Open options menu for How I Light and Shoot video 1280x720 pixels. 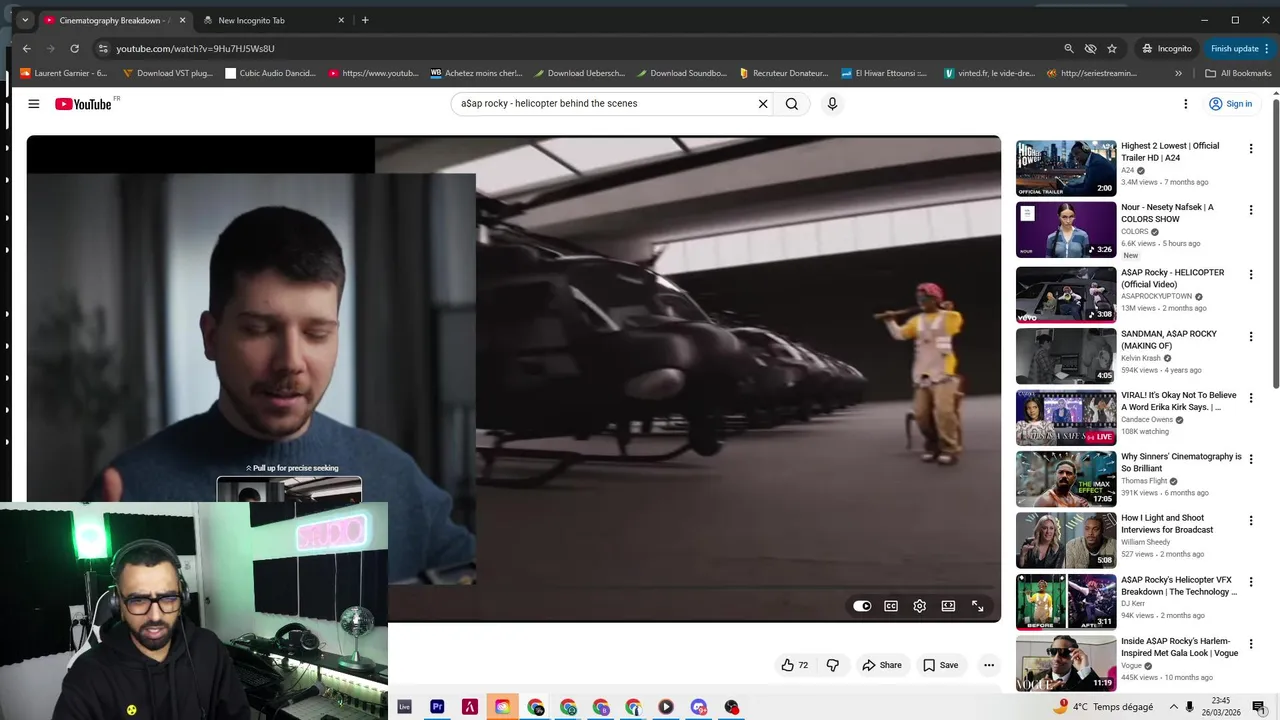click(1250, 521)
